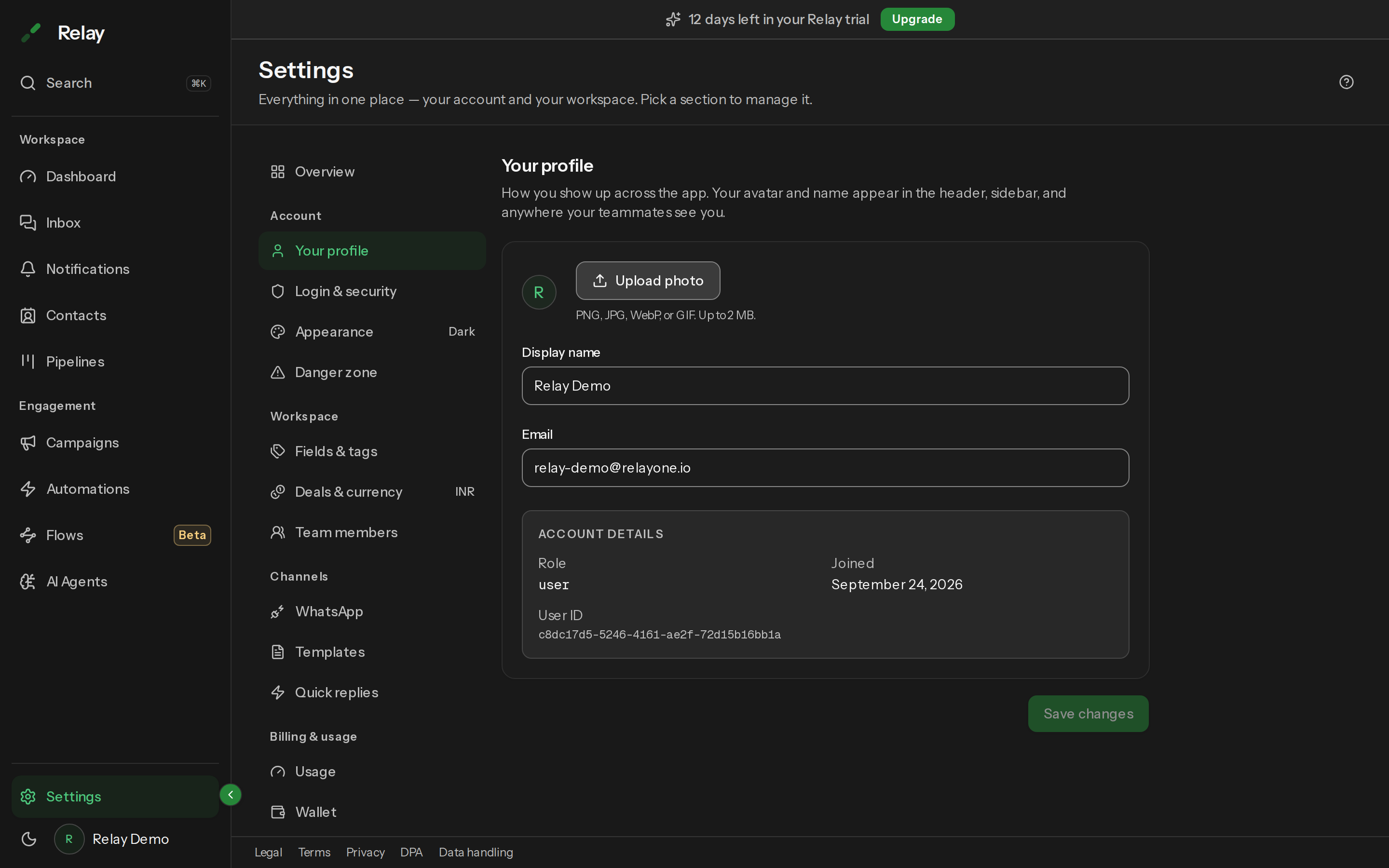The height and width of the screenshot is (868, 1389).
Task: Click into the Display name field
Action: click(825, 386)
